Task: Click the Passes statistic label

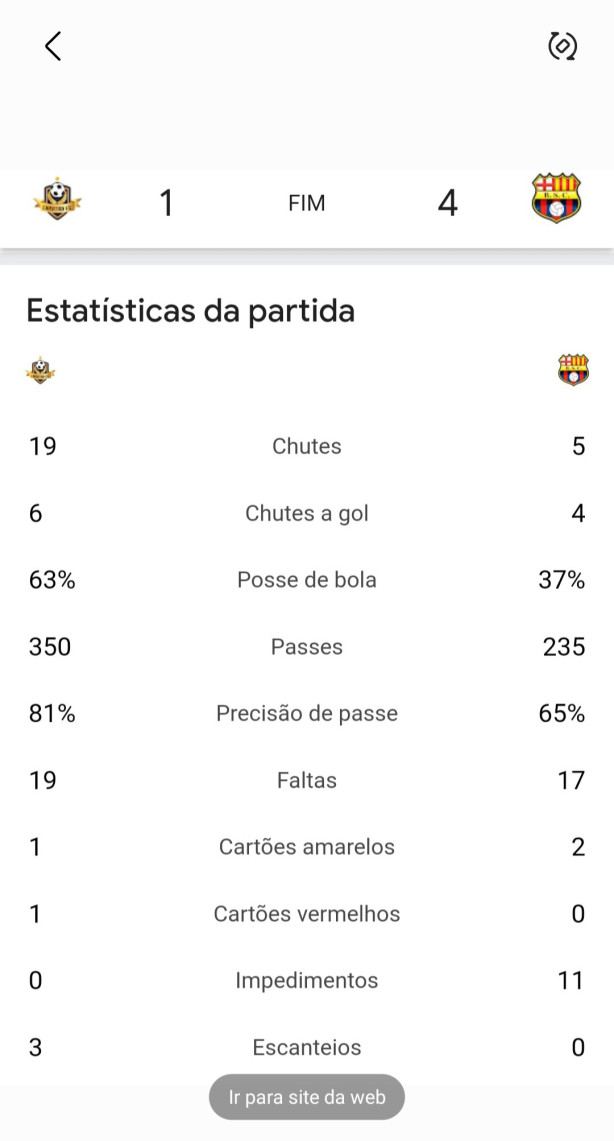Action: (307, 647)
